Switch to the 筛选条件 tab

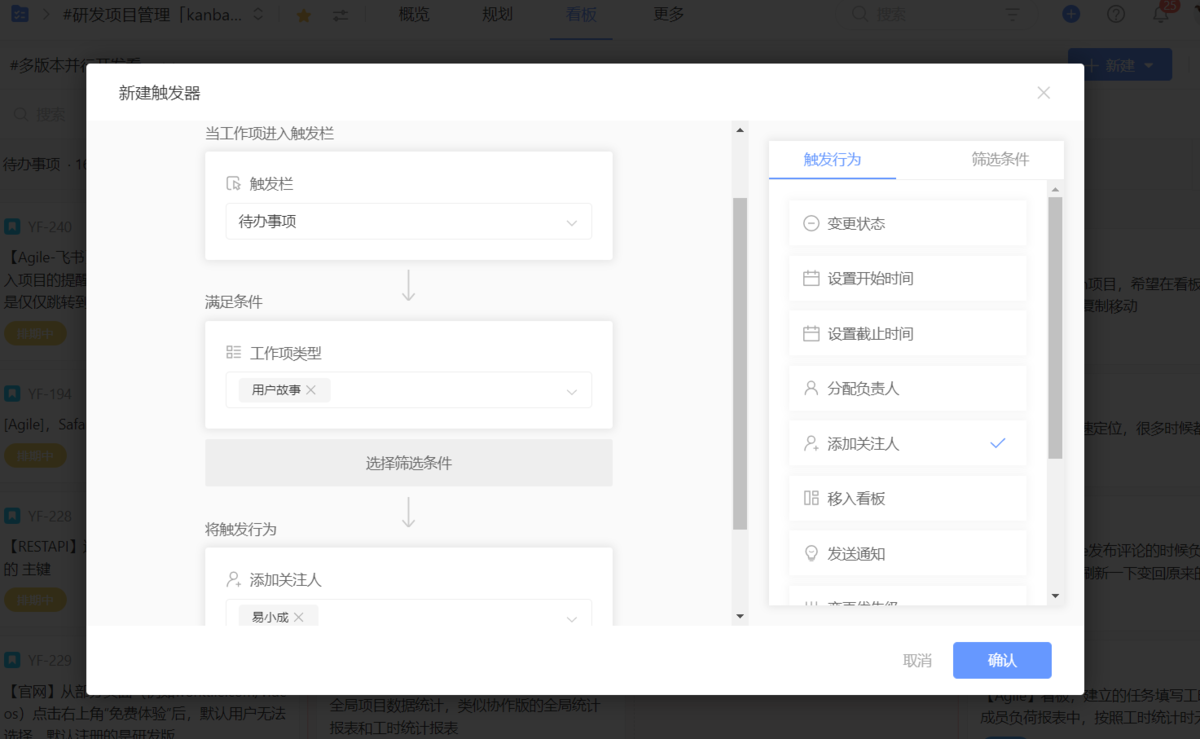pos(999,159)
